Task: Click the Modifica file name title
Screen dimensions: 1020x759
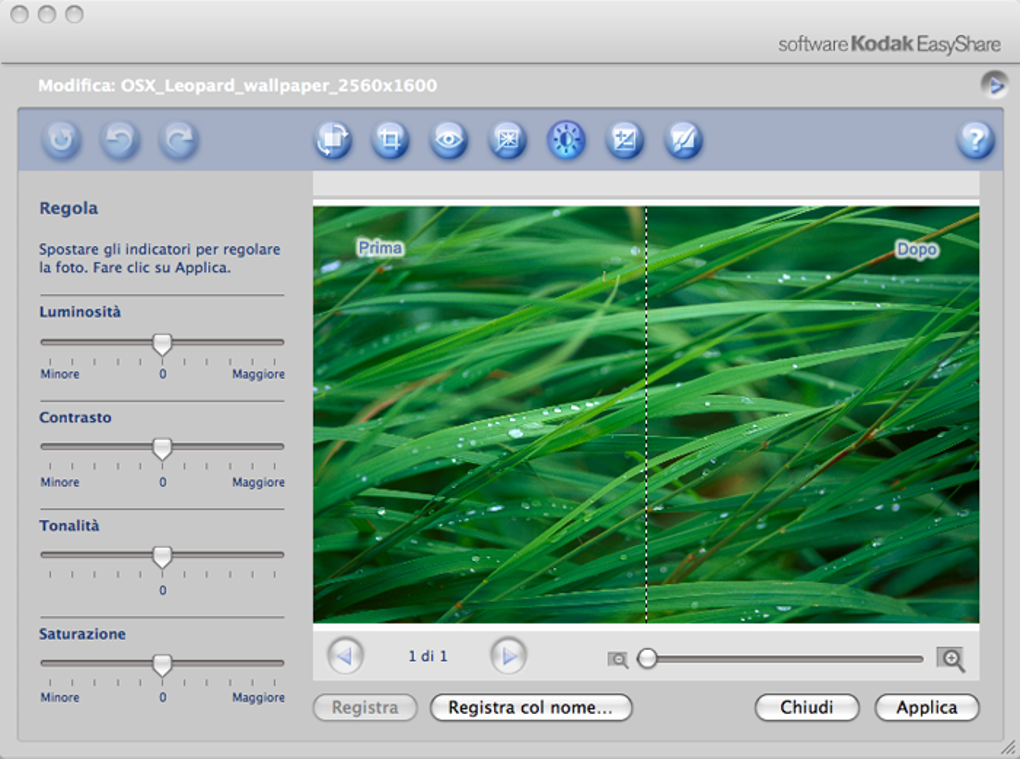Action: [x=237, y=86]
